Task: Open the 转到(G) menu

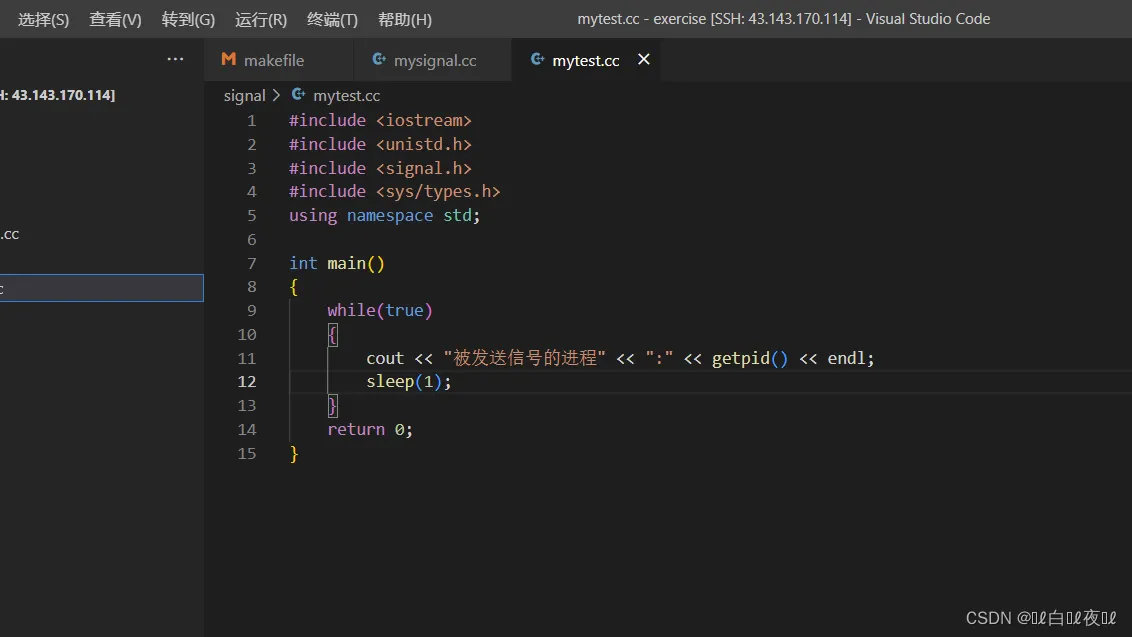Action: click(188, 19)
